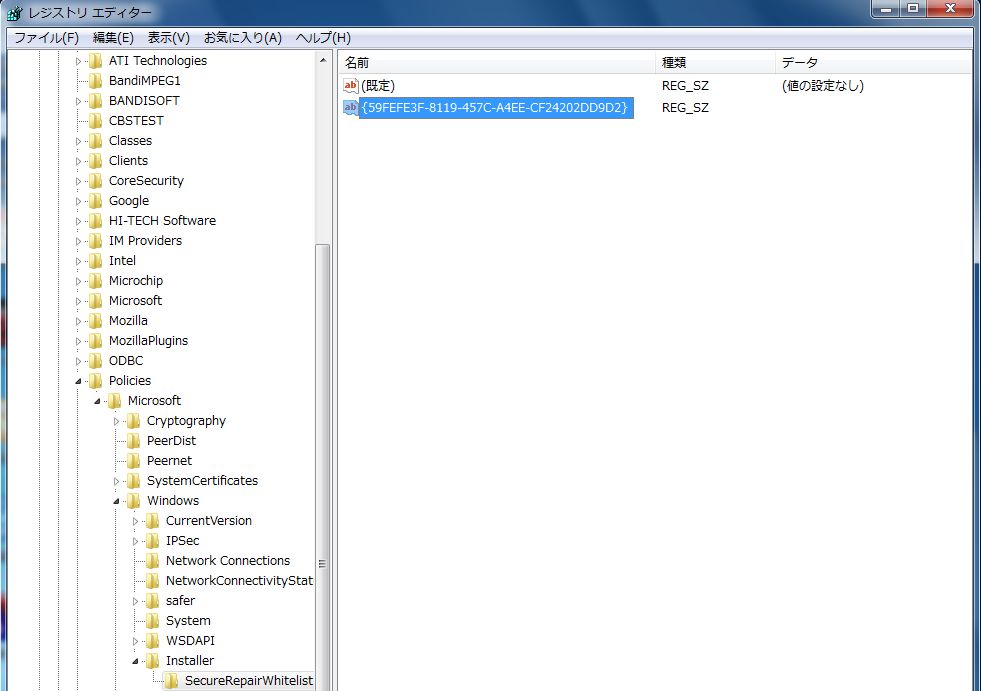Viewport: 981px width, 691px height.
Task: Click the (値の設定なし) data cell
Action: click(822, 86)
